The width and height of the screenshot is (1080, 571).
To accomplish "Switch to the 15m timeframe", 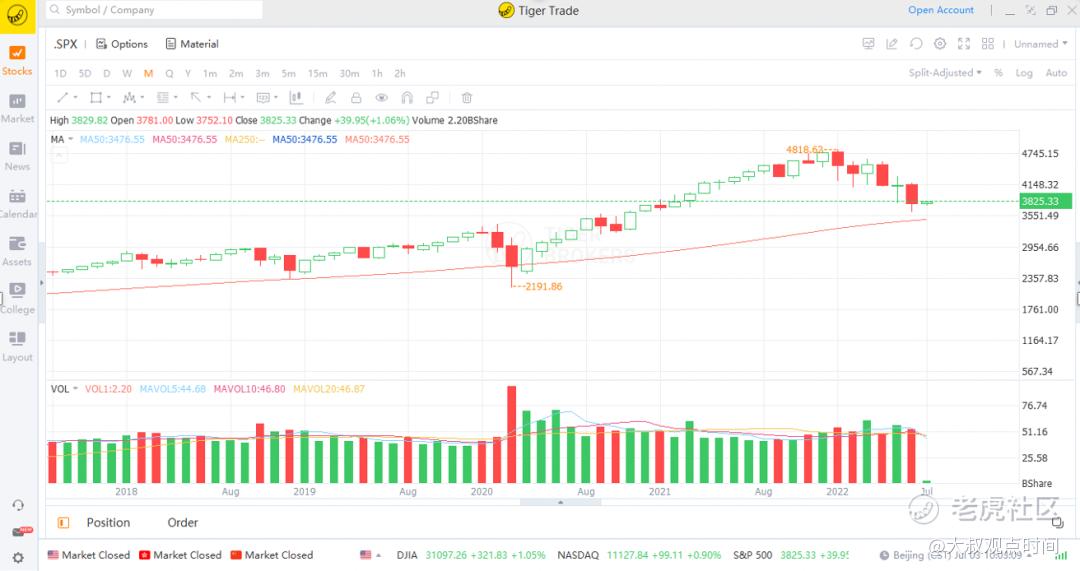I will point(318,73).
